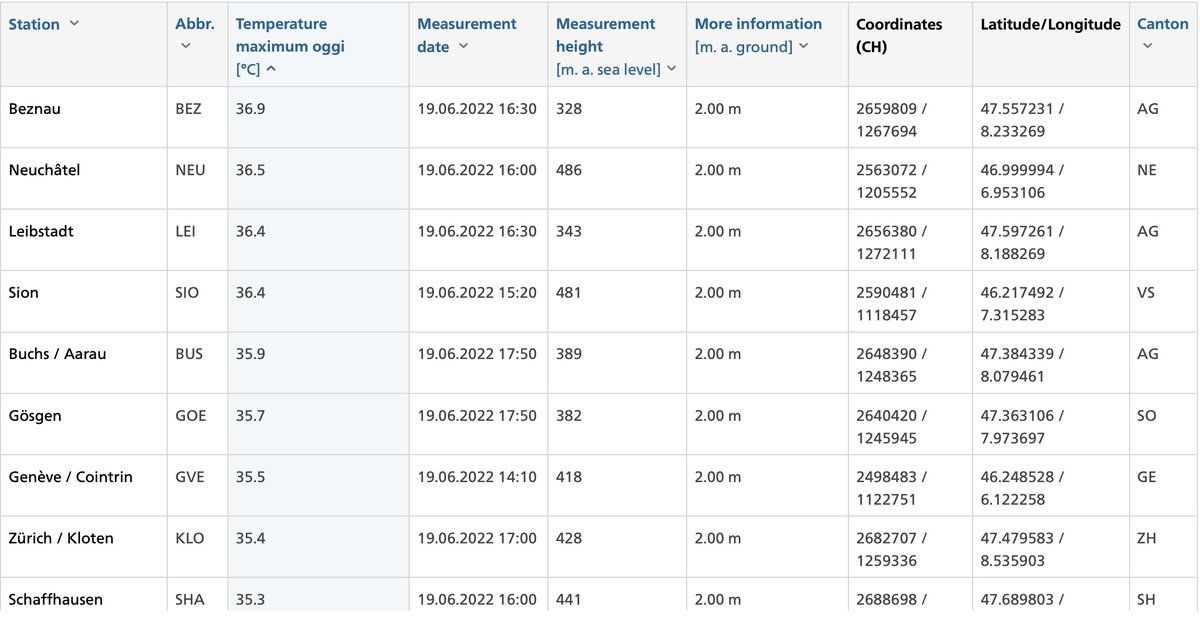
Task: Click the abbreviation SIO
Action: tap(187, 293)
